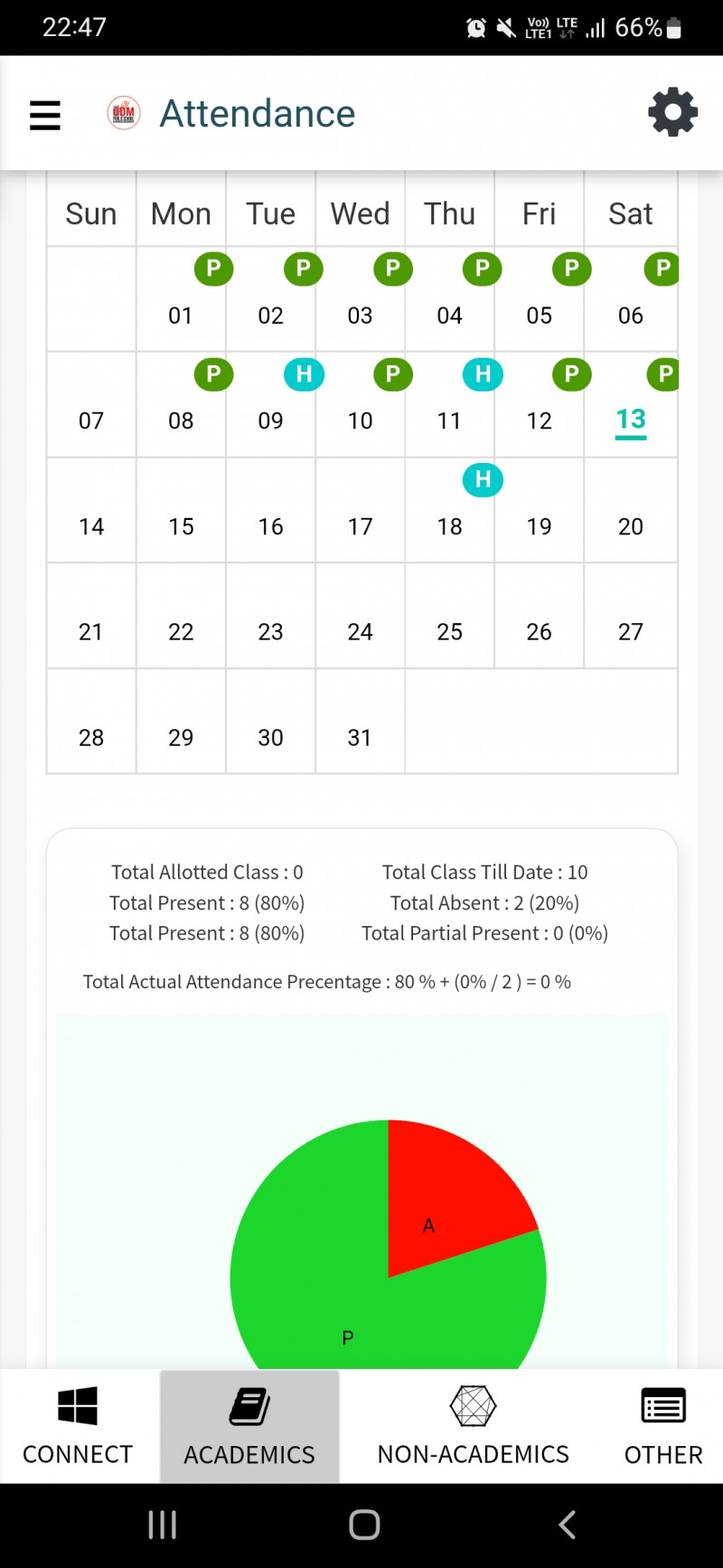Tap the school logo in header

pos(124,113)
